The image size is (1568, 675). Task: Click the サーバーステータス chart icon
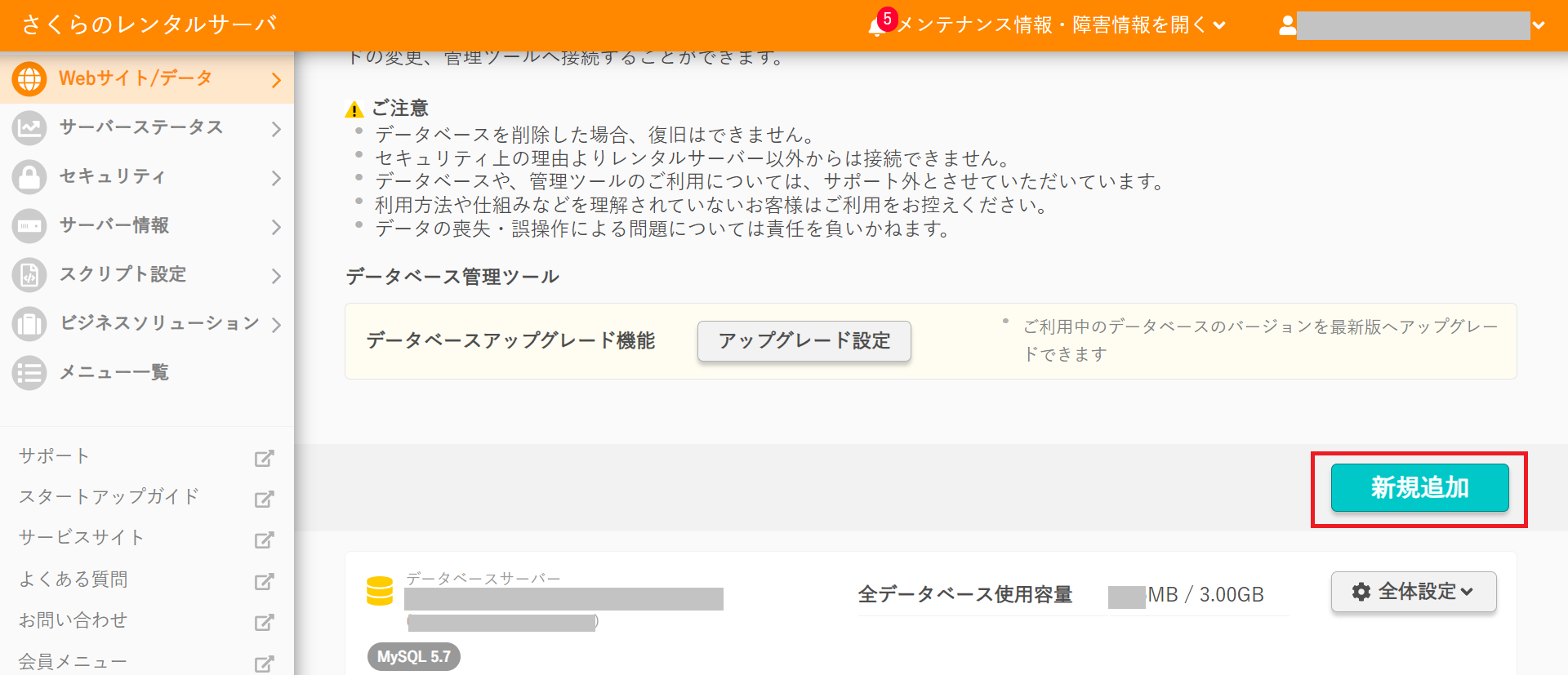click(x=29, y=128)
